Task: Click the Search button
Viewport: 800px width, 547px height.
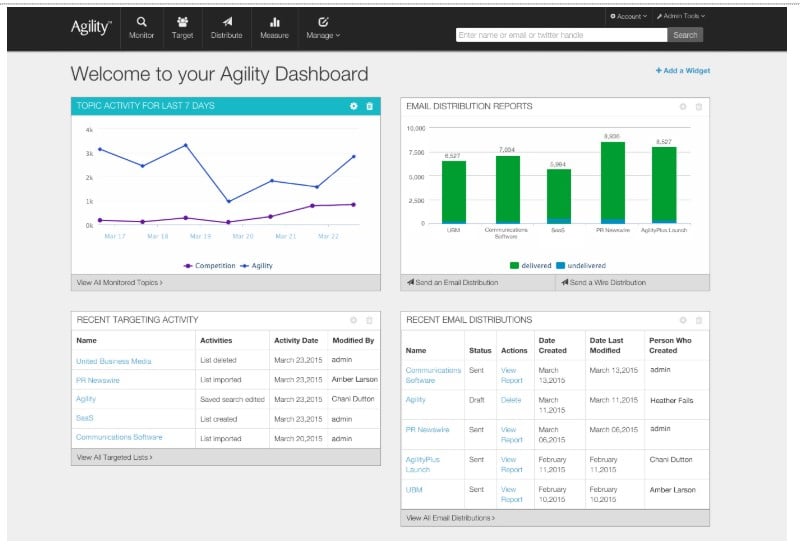Action: click(685, 35)
